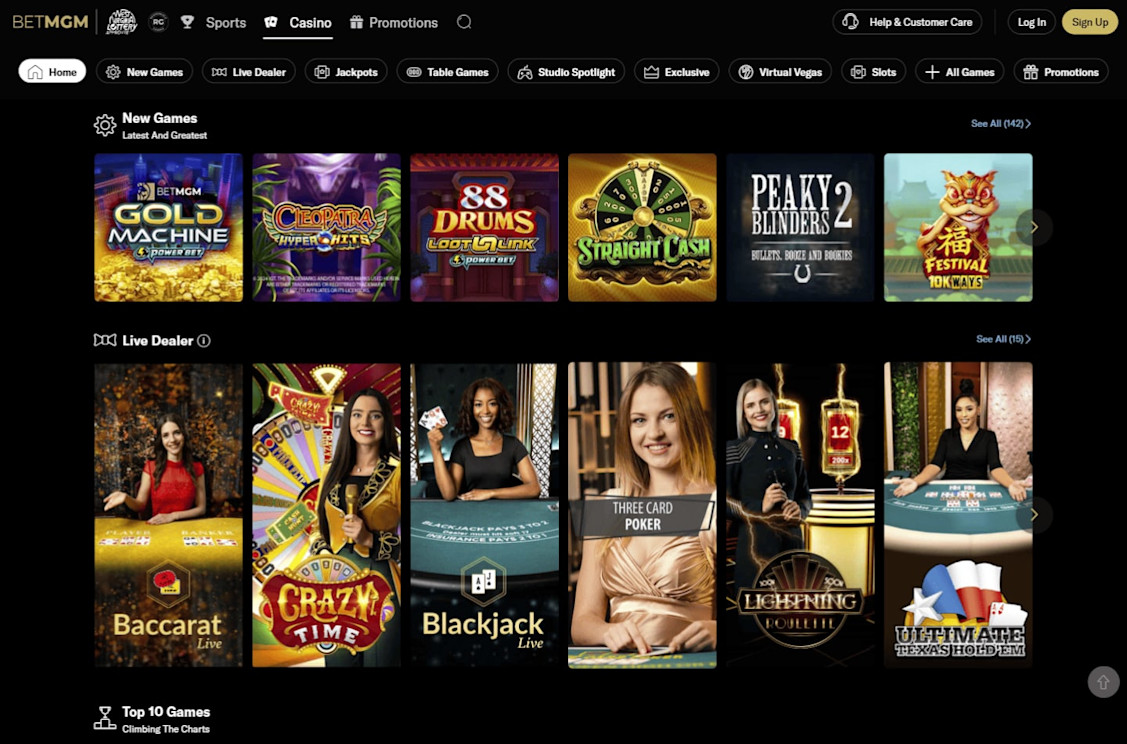Open the Cleopatra Hyper Hits tile
Image resolution: width=1127 pixels, height=744 pixels.
tap(326, 227)
